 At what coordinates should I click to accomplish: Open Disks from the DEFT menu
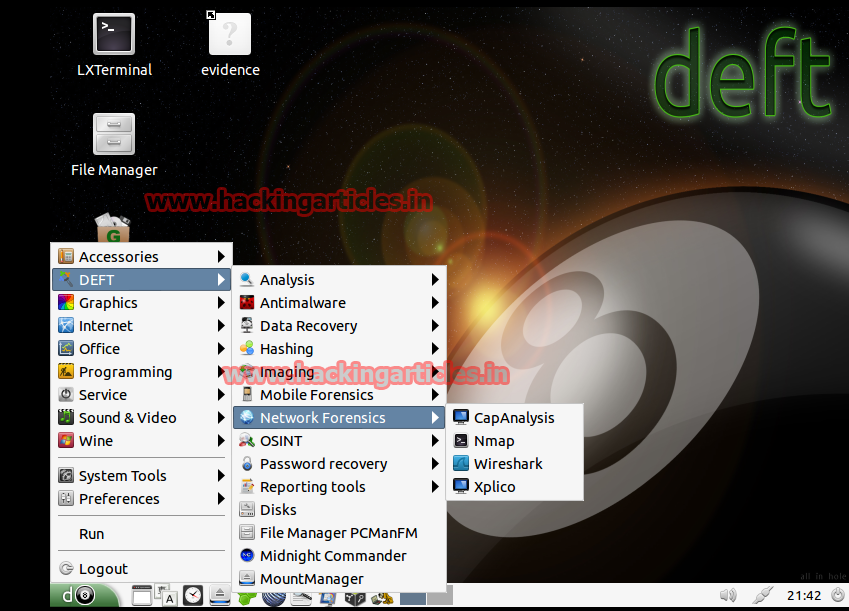coord(339,510)
